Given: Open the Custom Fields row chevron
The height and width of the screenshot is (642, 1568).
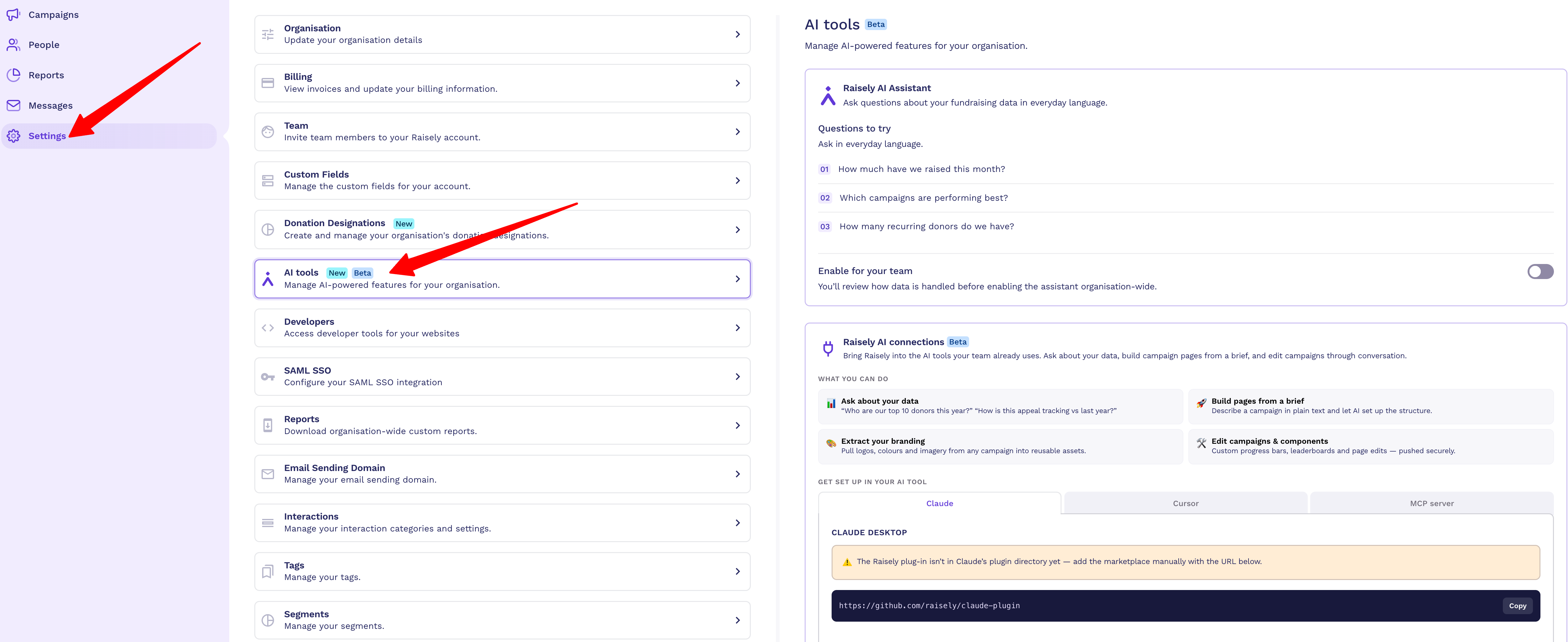Looking at the screenshot, I should 737,181.
